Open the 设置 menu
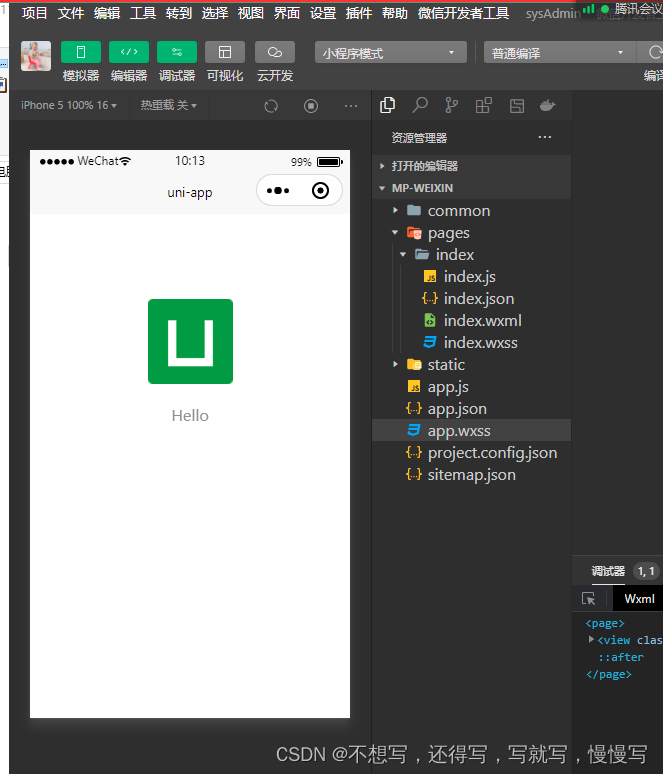Image resolution: width=663 pixels, height=774 pixels. (x=323, y=13)
